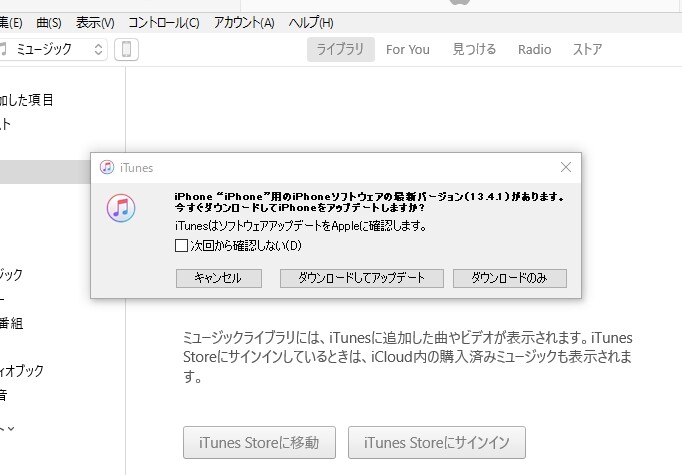The width and height of the screenshot is (682, 475).
Task: Select the sidebar item ending in 番組
Action: pyautogui.click(x=11, y=323)
